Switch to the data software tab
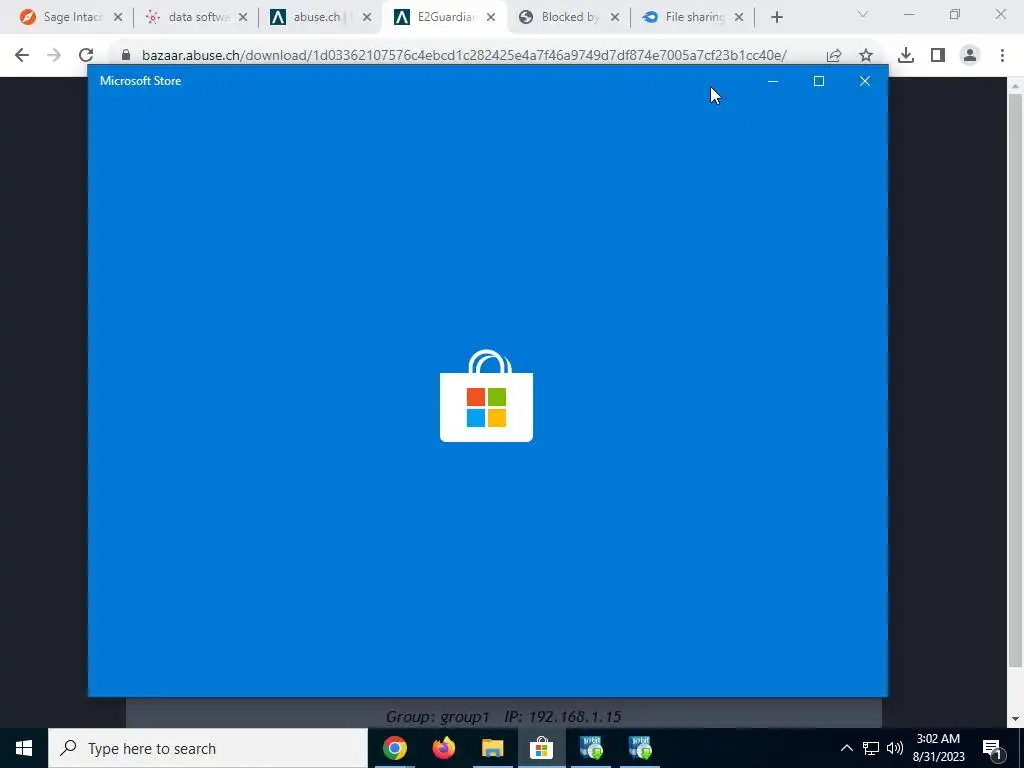This screenshot has height=768, width=1024. 187,18
